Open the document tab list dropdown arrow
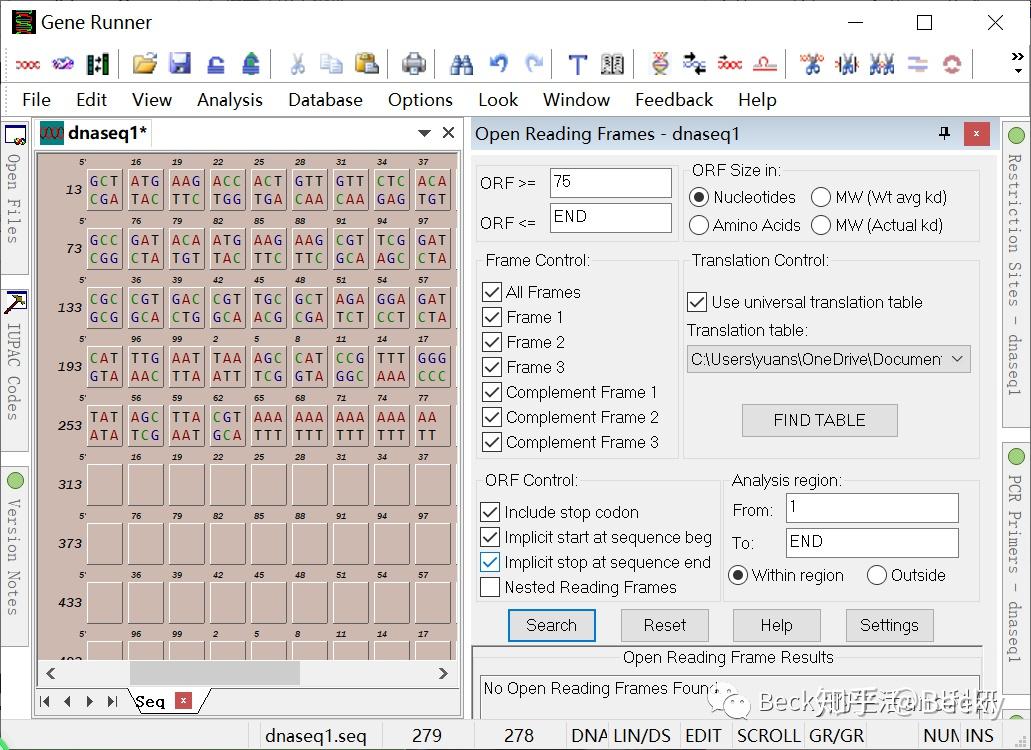The image size is (1031, 750). click(x=425, y=133)
